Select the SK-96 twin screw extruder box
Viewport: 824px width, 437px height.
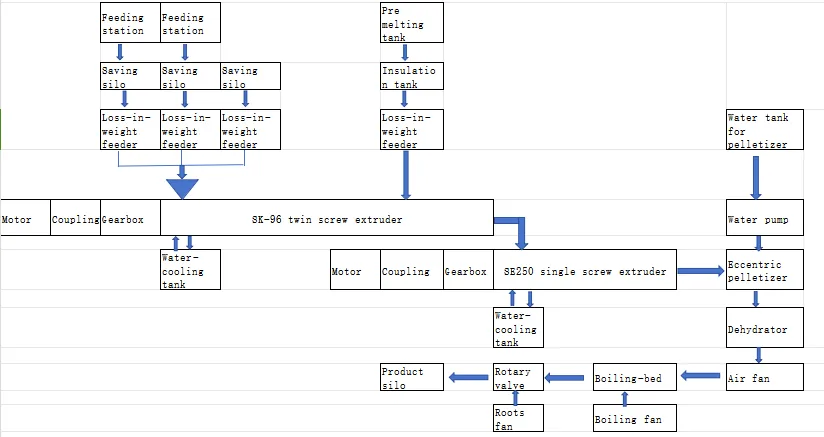[327, 217]
